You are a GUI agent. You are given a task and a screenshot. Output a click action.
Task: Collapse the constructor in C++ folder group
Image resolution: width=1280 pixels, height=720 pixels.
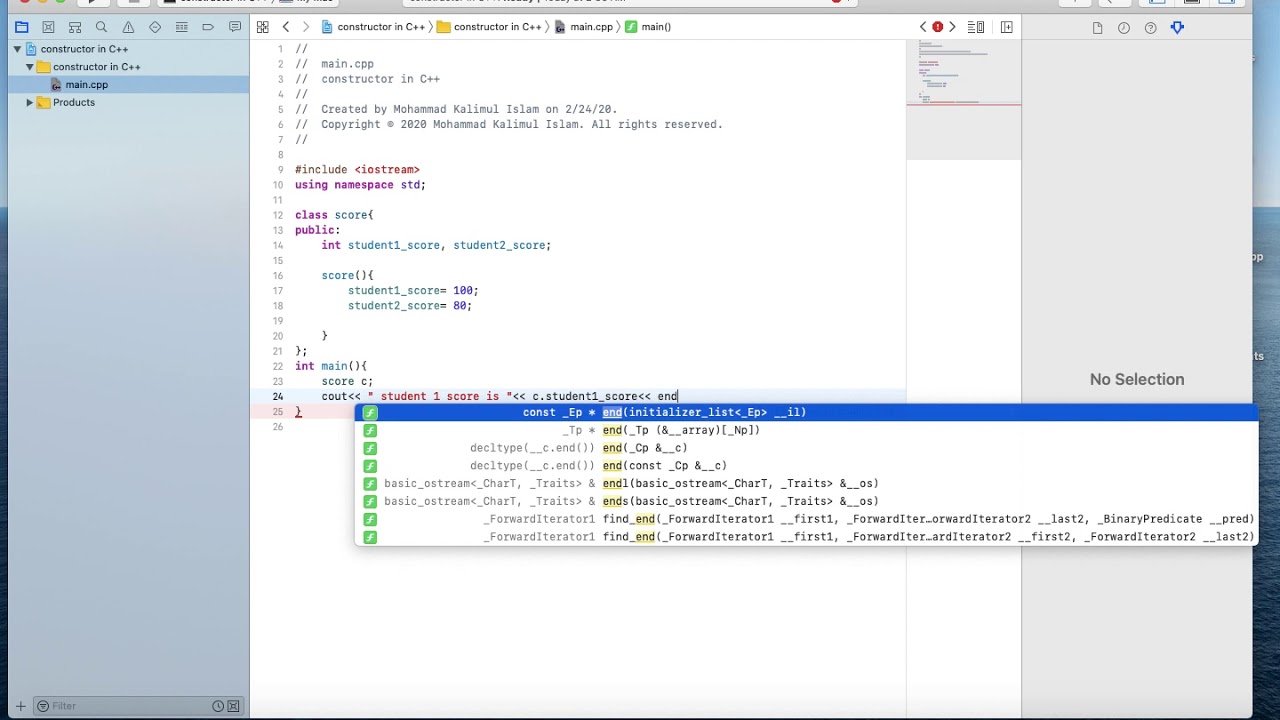point(30,67)
